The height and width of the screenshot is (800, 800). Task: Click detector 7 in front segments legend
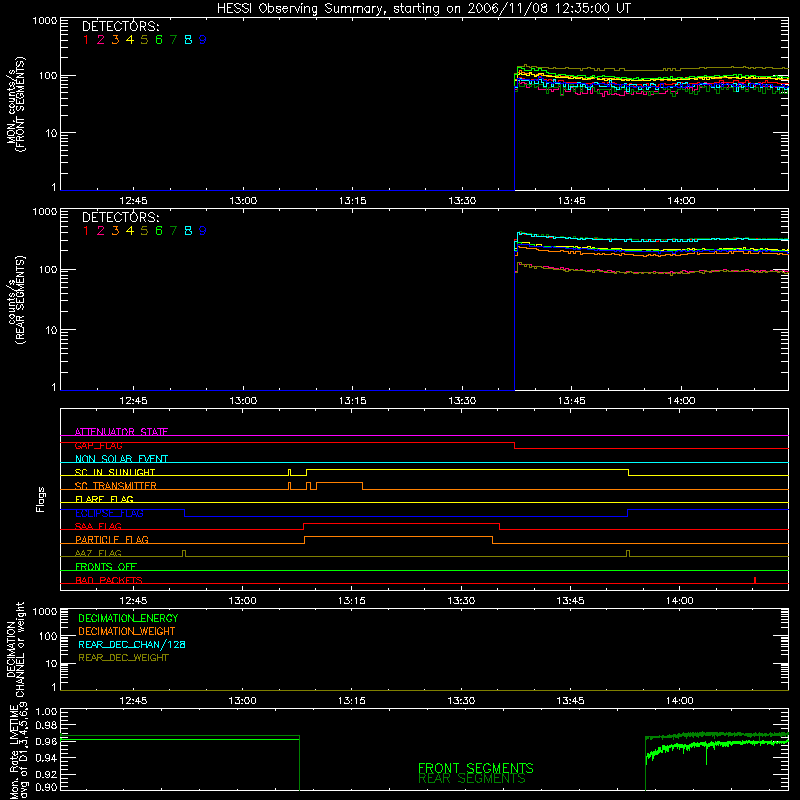tap(173, 40)
